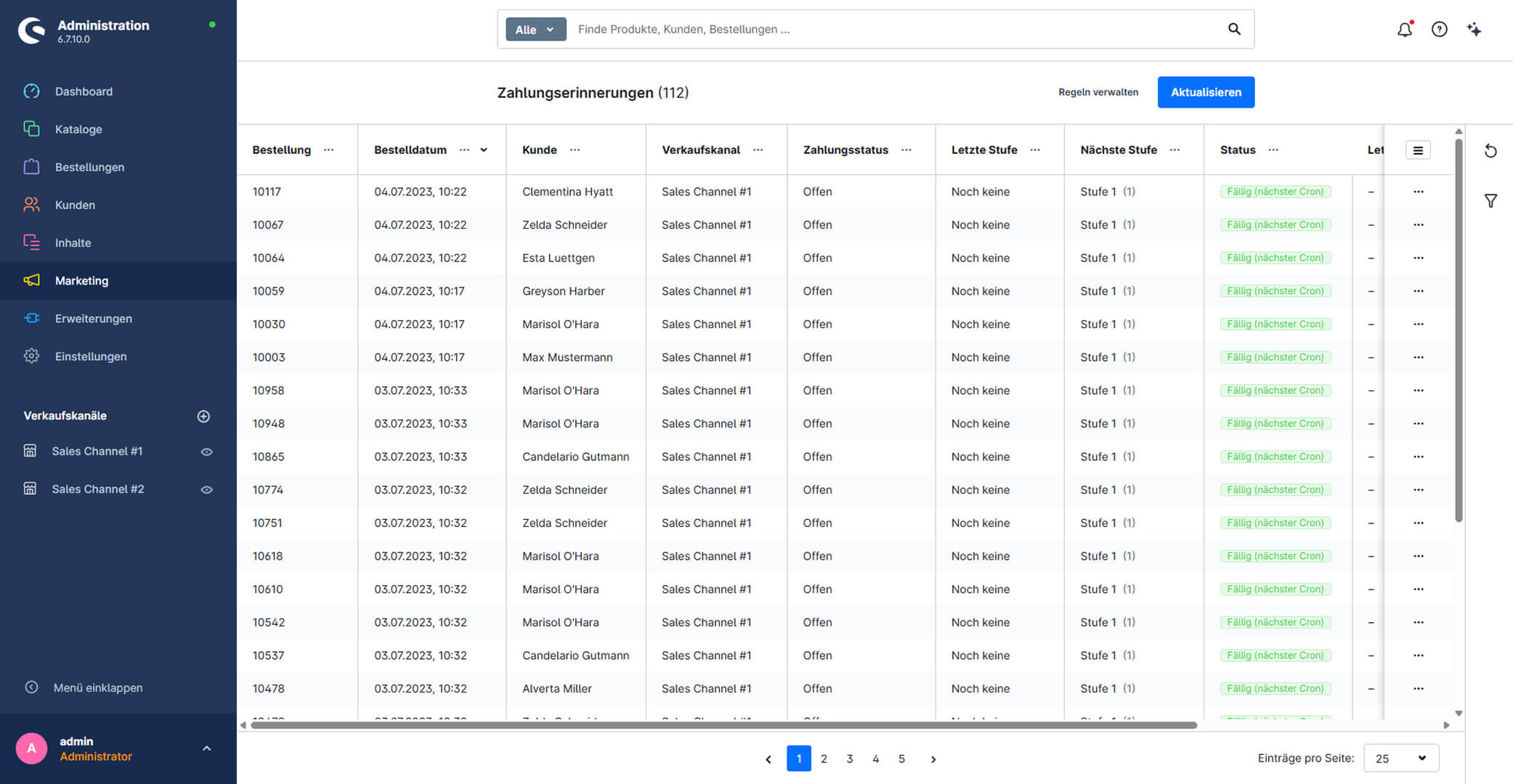
Task: Go to next page arrow
Action: pos(933,759)
